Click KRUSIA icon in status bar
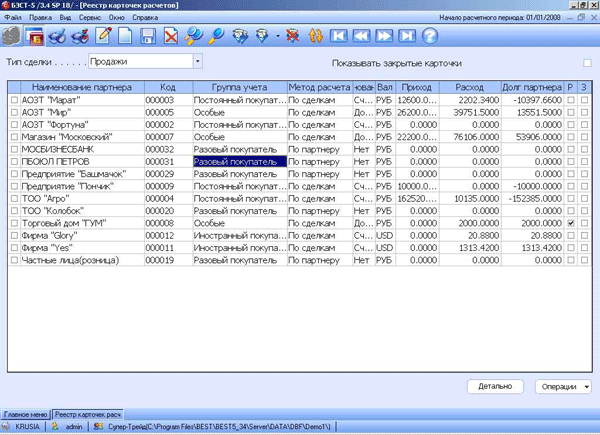Screen dimensions: 600x435 pos(6,426)
